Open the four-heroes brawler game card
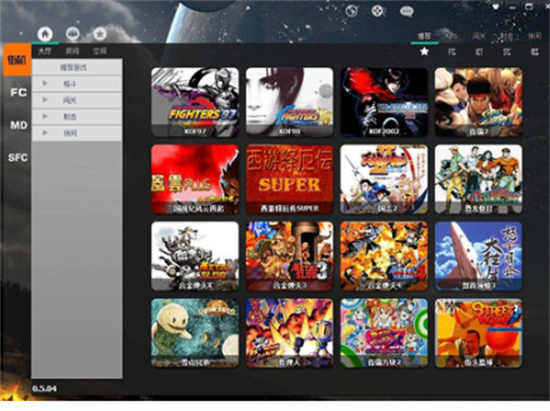550x411 pixels. pos(478,179)
